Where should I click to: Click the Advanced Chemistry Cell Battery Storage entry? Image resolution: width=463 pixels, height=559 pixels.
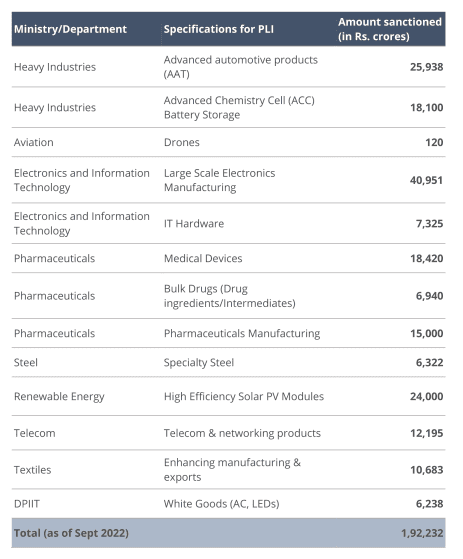239,108
